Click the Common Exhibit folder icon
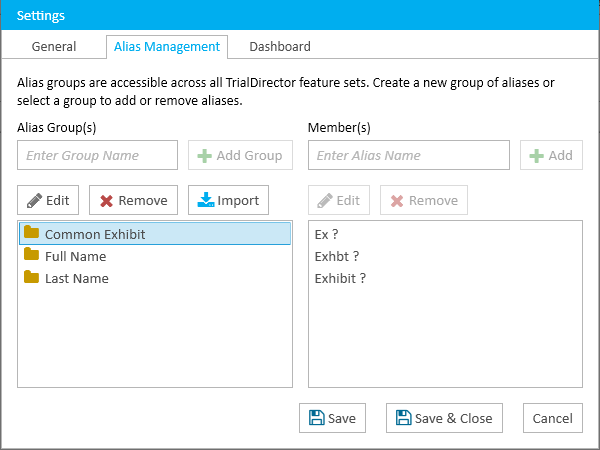 (x=31, y=232)
